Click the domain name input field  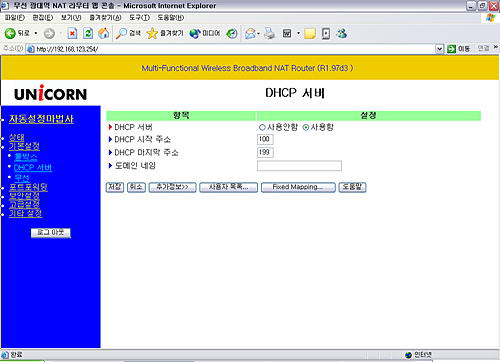point(299,166)
